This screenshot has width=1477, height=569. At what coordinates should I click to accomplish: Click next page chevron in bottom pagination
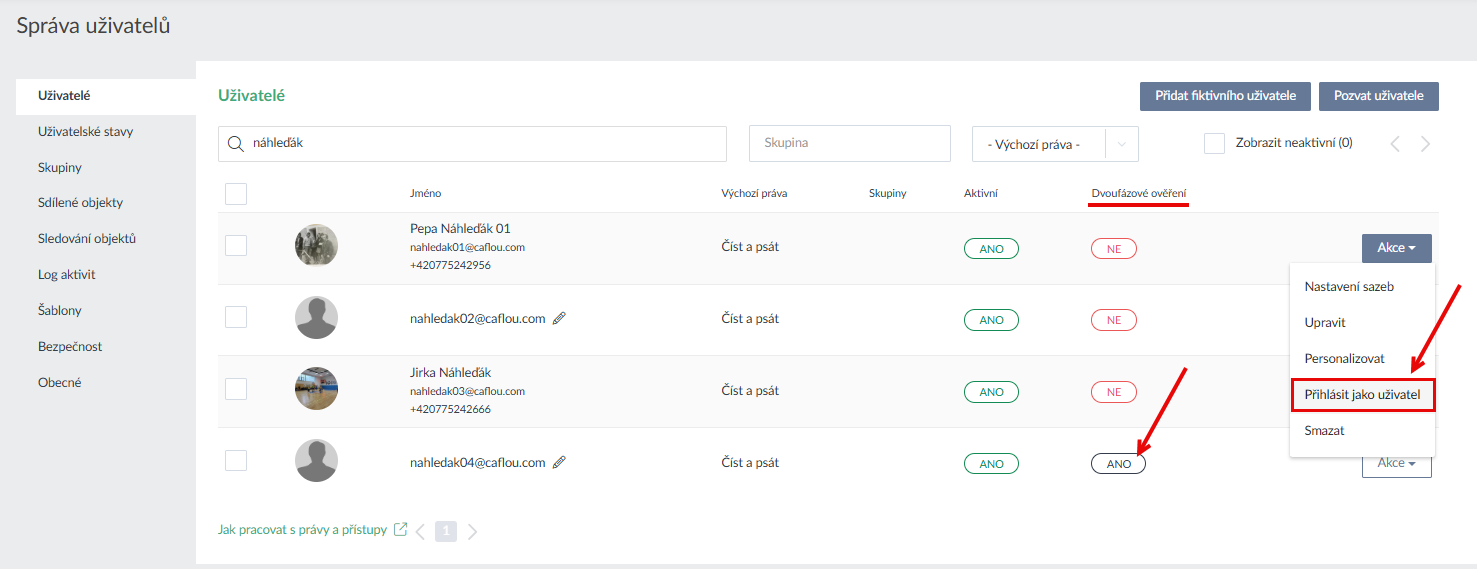[473, 532]
